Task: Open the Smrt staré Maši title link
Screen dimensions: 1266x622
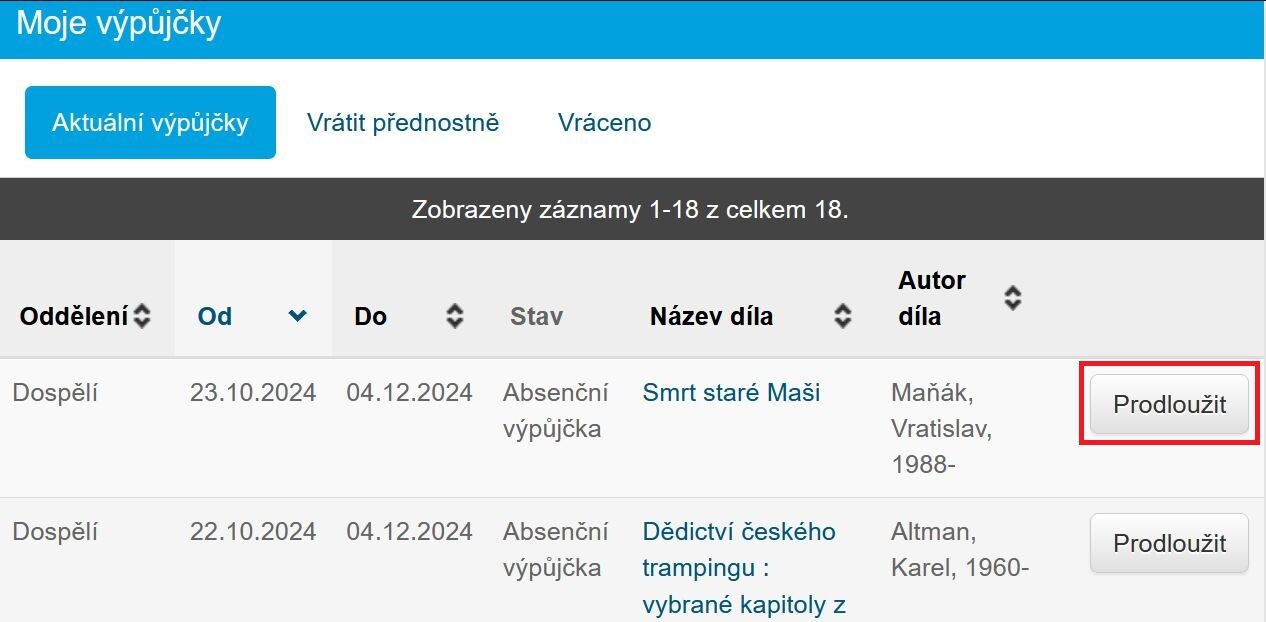Action: click(x=731, y=393)
